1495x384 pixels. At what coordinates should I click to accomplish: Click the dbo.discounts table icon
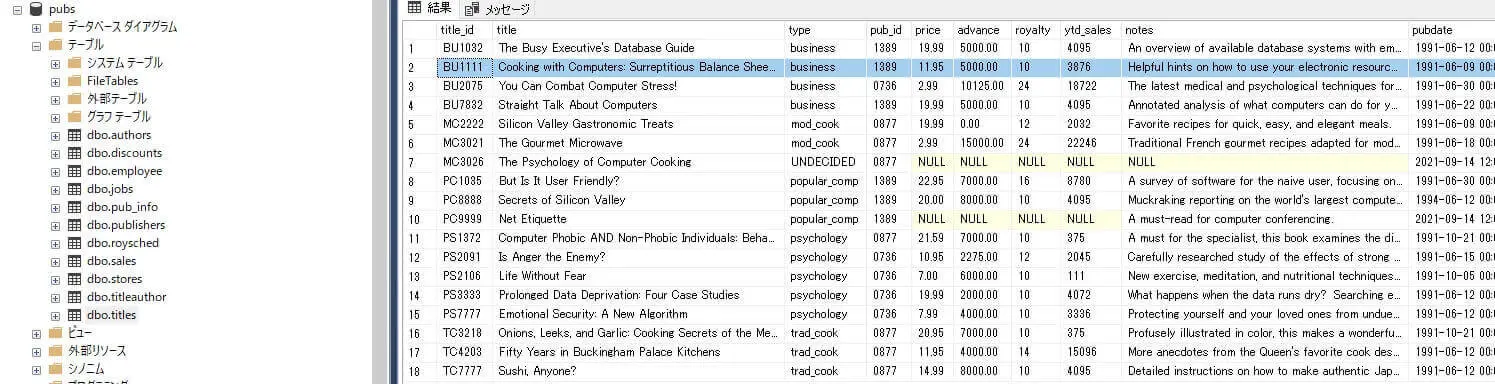tap(74, 153)
